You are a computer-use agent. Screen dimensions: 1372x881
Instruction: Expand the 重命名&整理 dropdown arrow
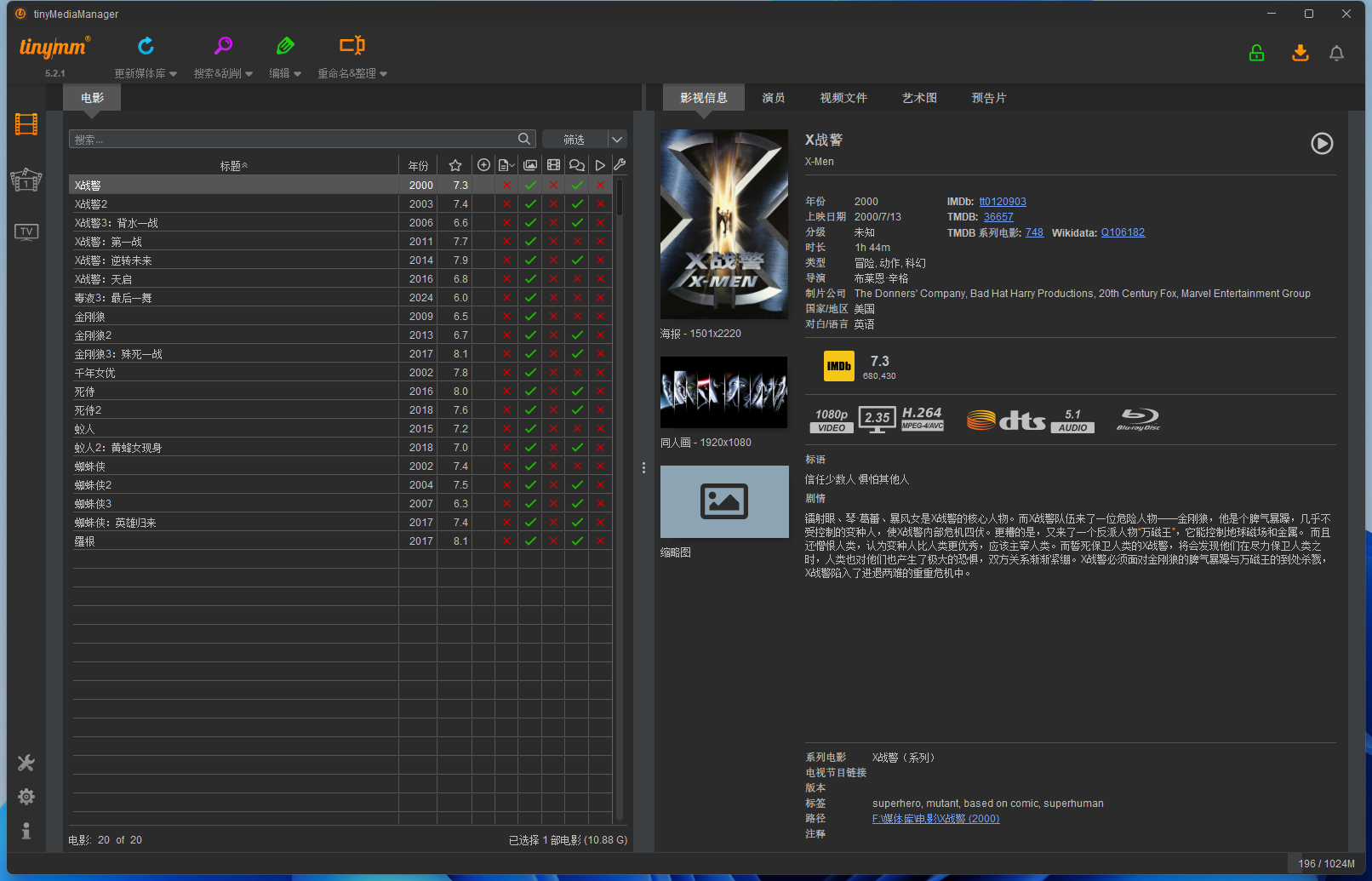[x=384, y=74]
